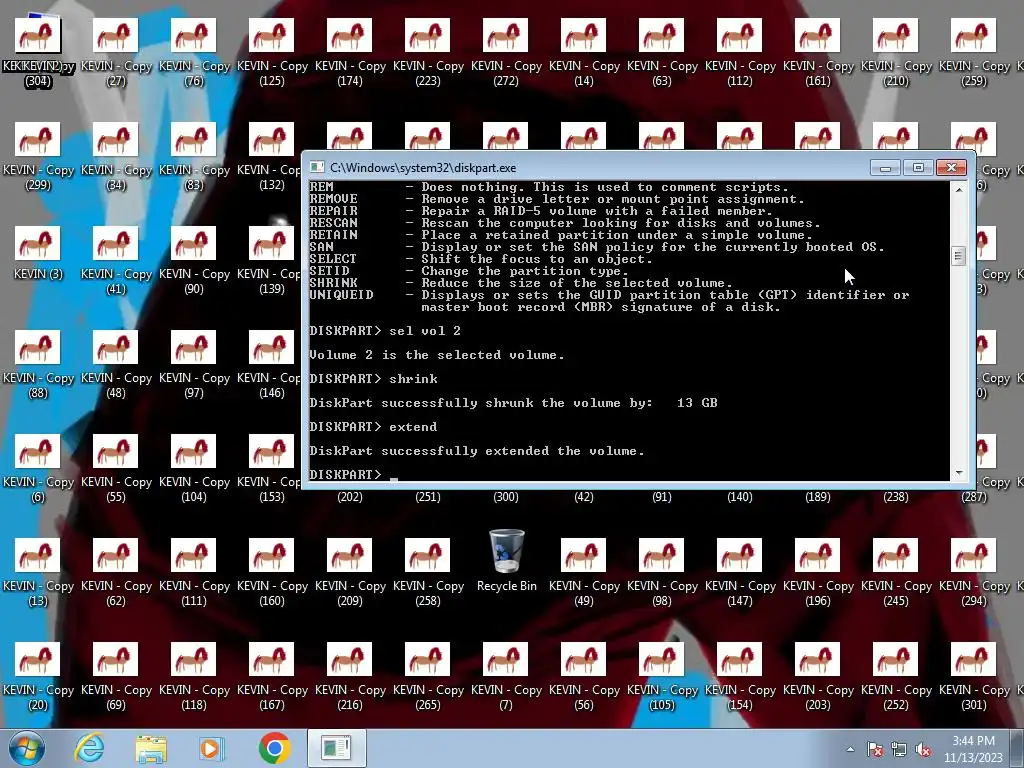This screenshot has width=1024, height=768.
Task: Select KEVIN - Copy (90) icon
Action: (x=194, y=260)
